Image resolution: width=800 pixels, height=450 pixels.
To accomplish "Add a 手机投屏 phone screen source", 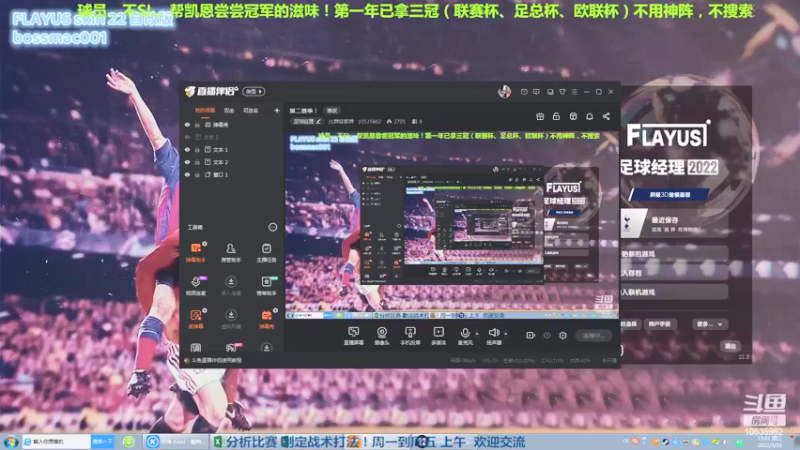I will coord(410,336).
